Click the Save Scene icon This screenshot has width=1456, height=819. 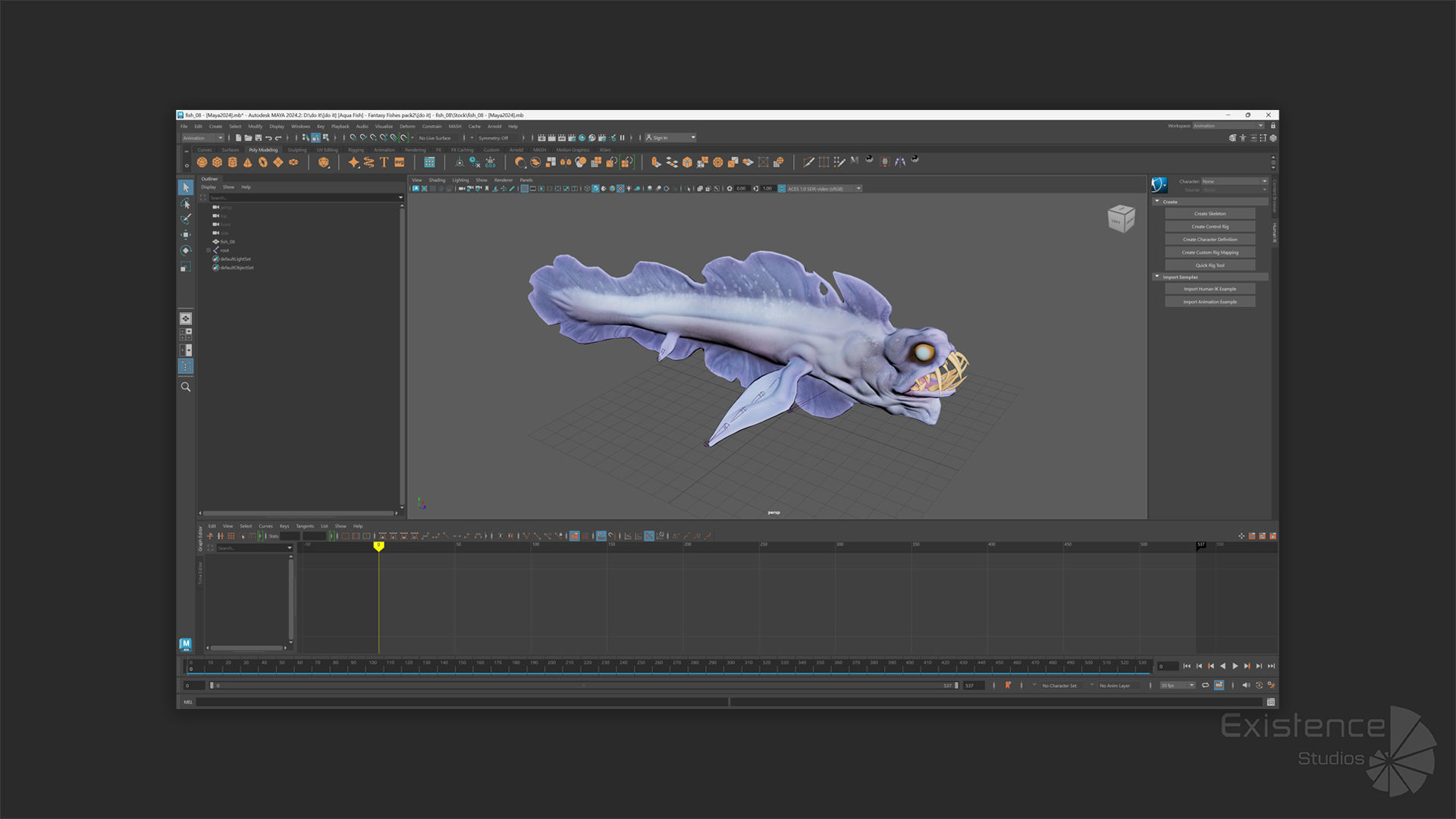tap(258, 138)
